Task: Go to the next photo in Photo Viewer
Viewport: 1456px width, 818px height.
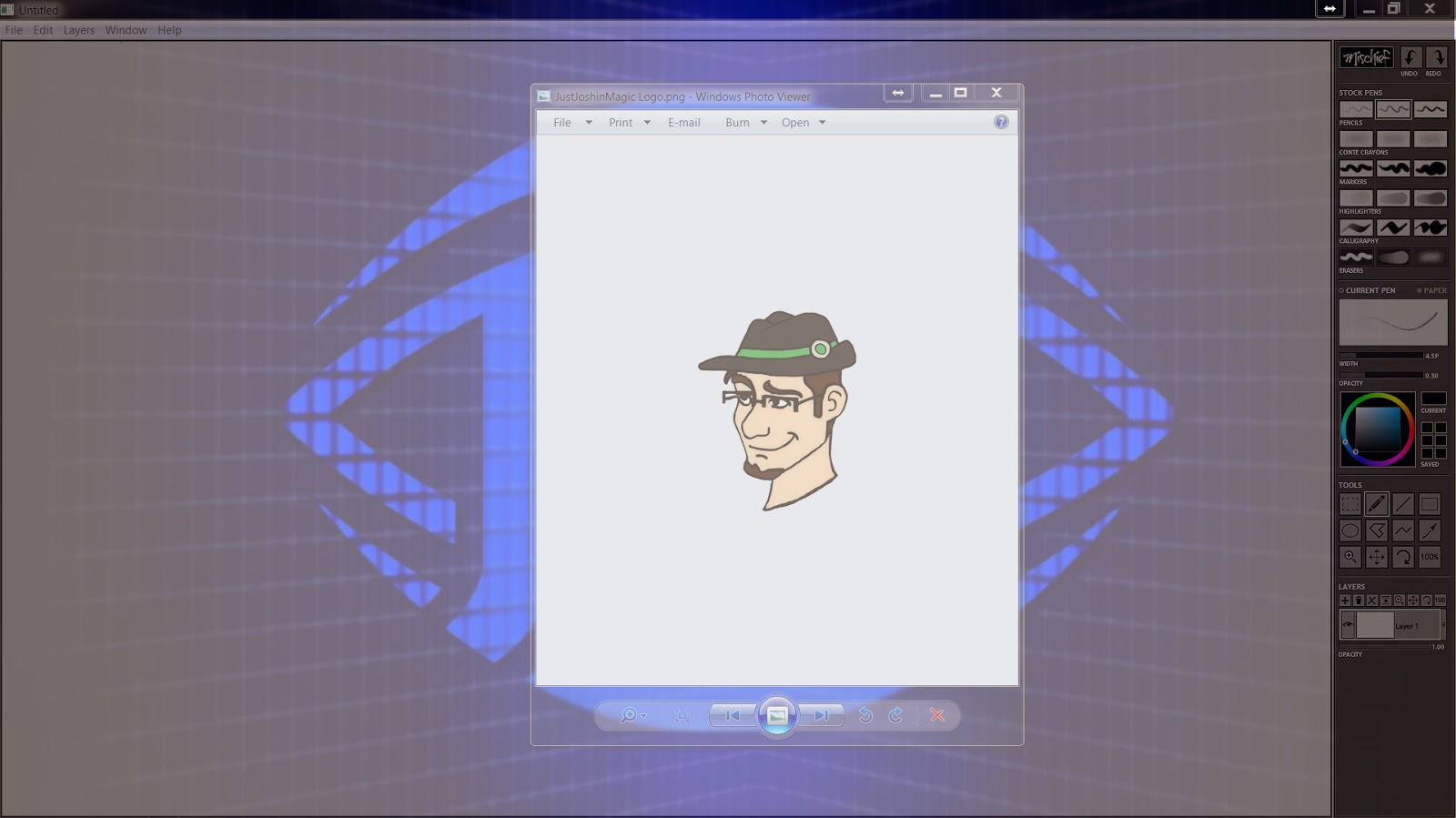Action: pyautogui.click(x=822, y=716)
